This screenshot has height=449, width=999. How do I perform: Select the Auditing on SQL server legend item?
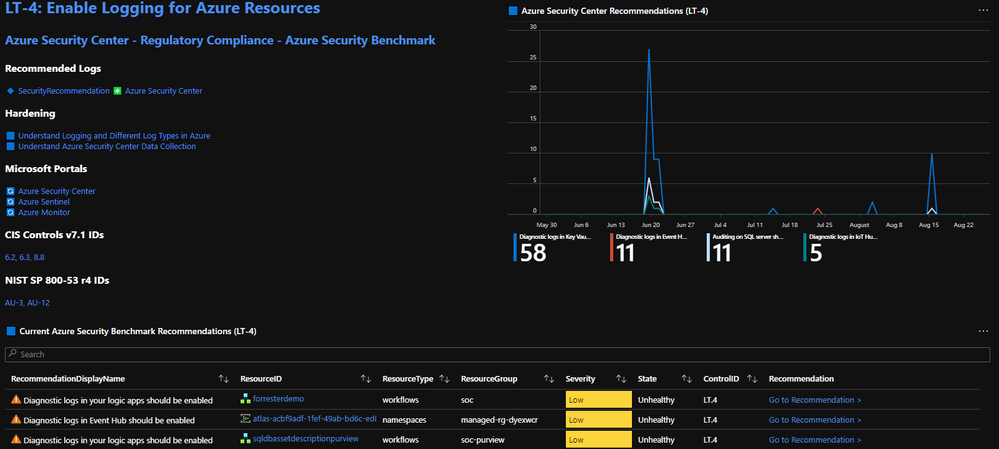tap(747, 248)
